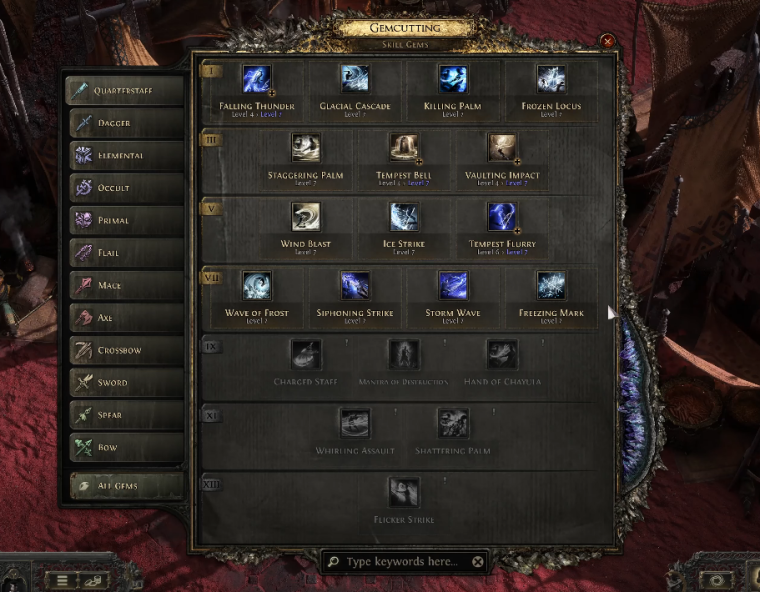Select the Falling Thunder skill gem icon
The width and height of the screenshot is (760, 592).
pyautogui.click(x=256, y=79)
